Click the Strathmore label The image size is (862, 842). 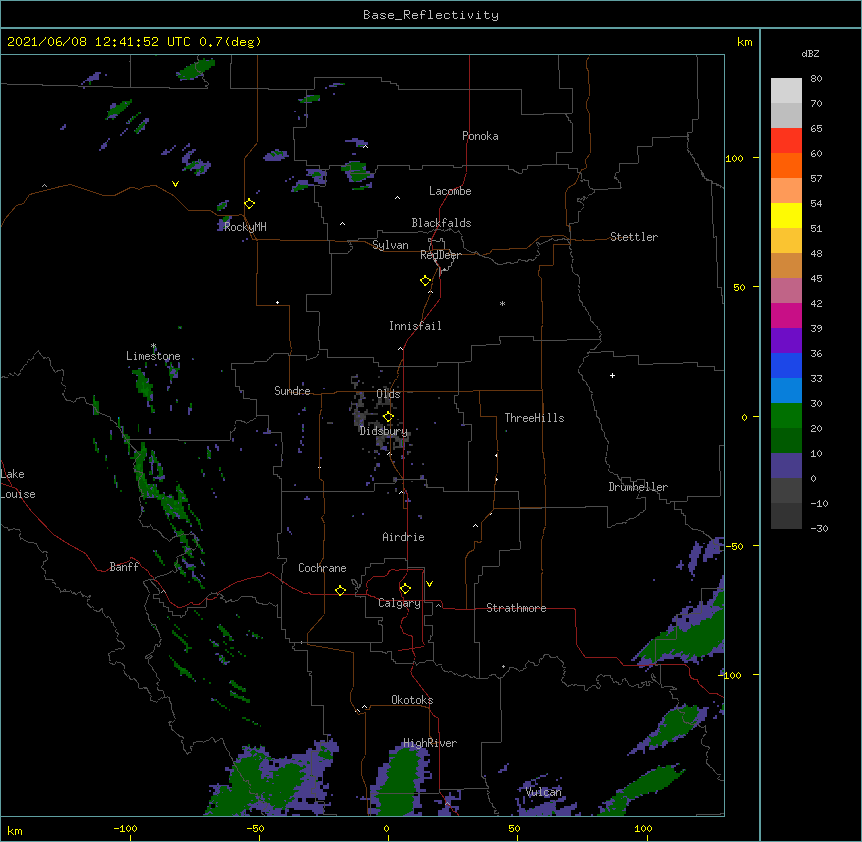516,608
